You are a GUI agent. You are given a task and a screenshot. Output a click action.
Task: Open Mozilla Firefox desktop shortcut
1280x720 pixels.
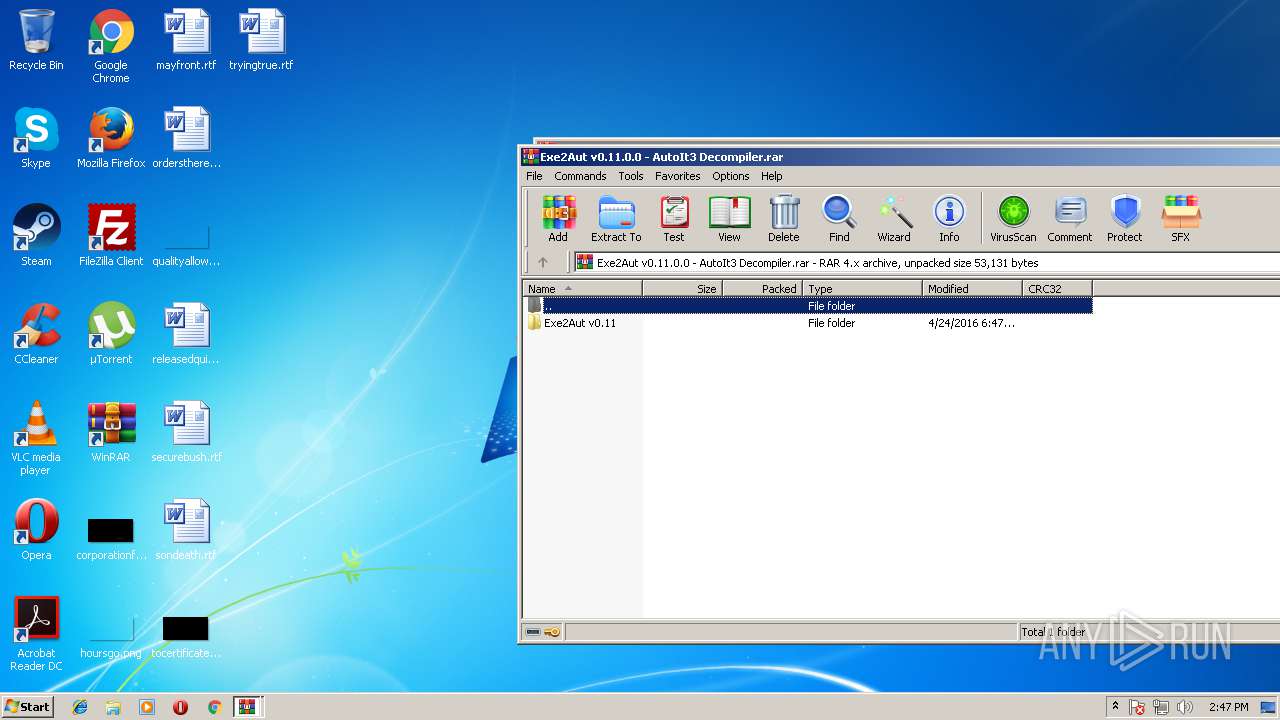point(111,138)
